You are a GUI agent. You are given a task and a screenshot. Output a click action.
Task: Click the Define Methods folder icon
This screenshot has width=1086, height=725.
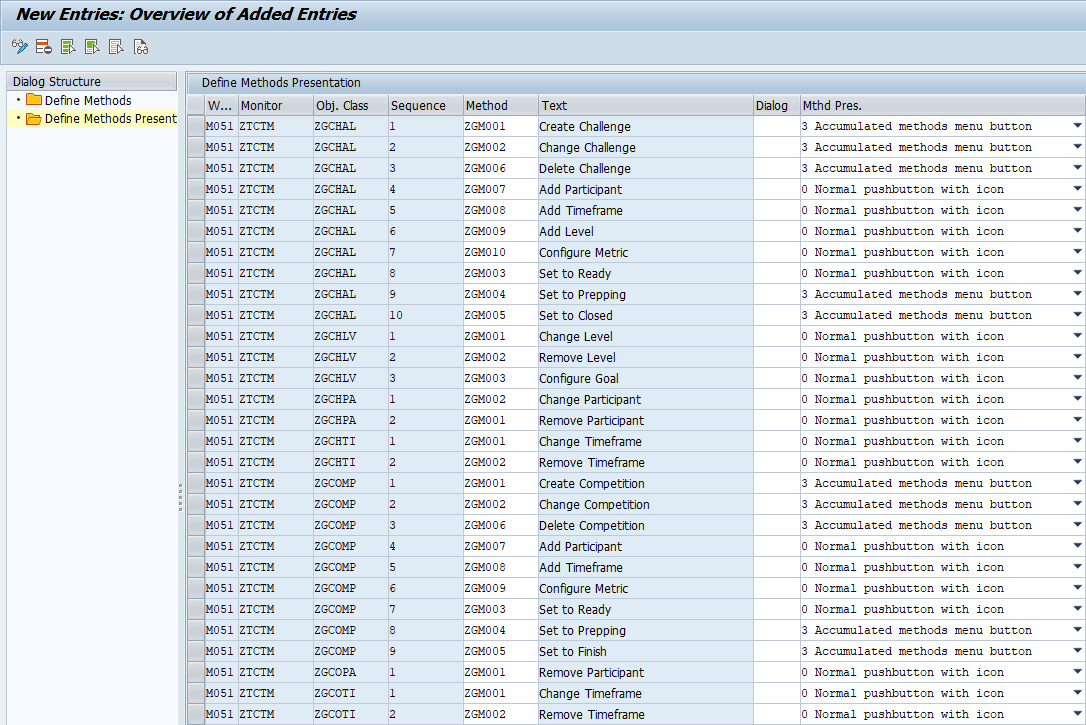[x=34, y=100]
